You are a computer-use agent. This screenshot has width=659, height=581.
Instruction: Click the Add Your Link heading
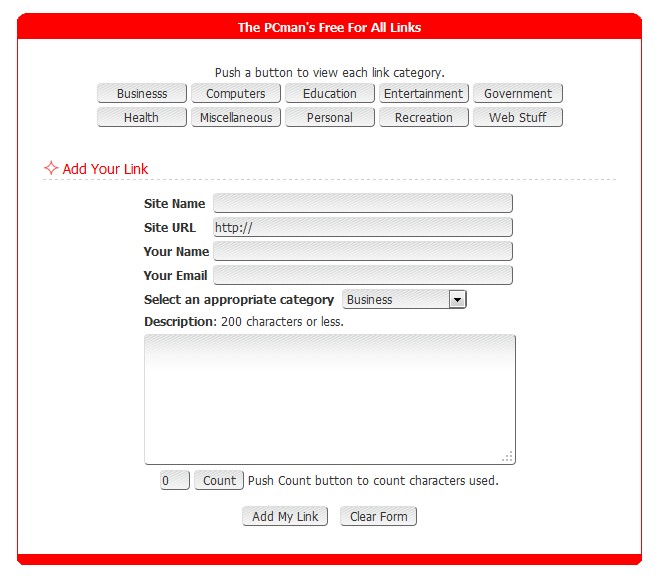(105, 169)
